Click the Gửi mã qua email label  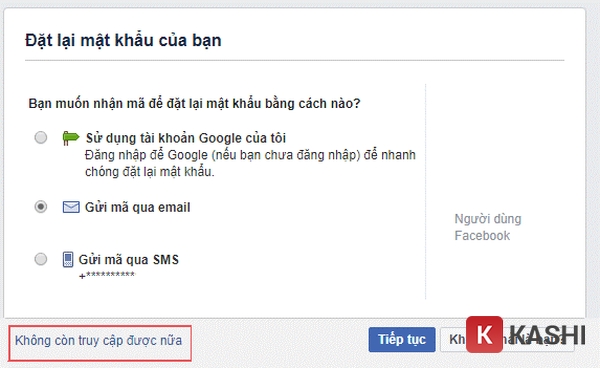pos(137,207)
